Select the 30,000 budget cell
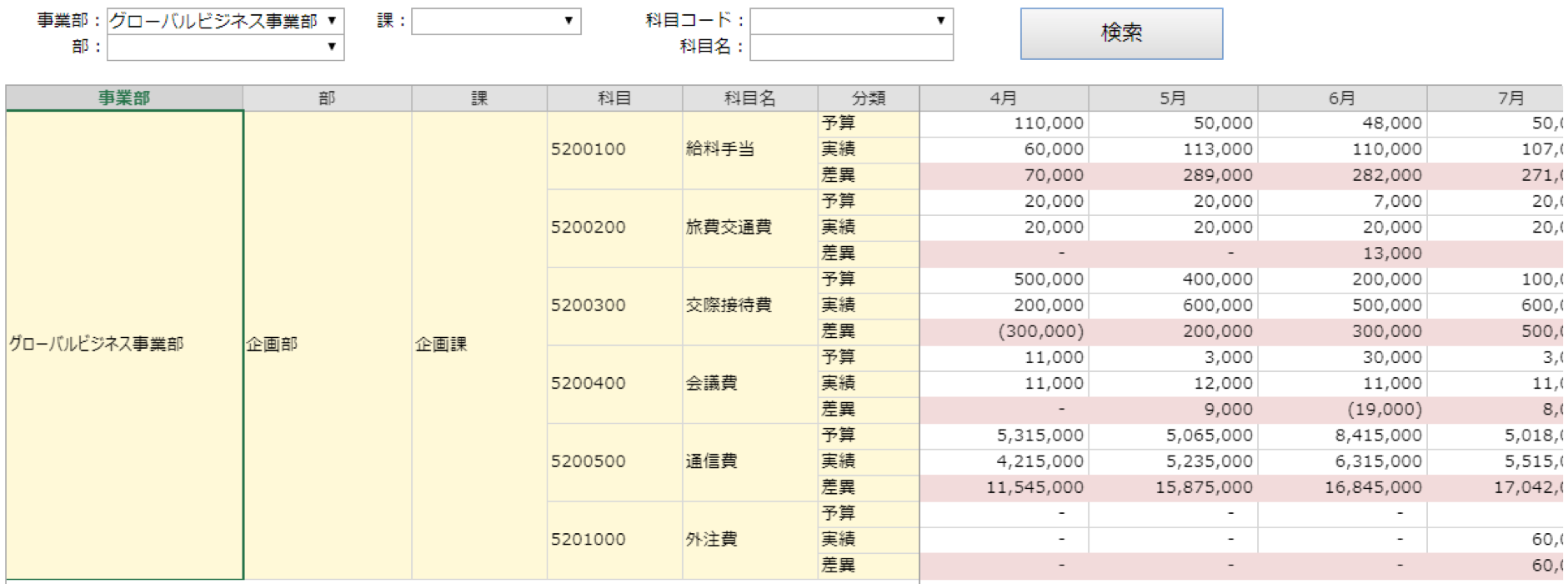Viewport: 1568px width, 584px height. (x=1342, y=357)
